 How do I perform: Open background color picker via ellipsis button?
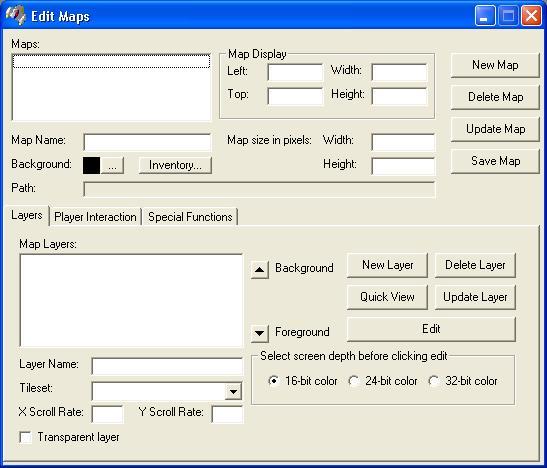(x=112, y=165)
